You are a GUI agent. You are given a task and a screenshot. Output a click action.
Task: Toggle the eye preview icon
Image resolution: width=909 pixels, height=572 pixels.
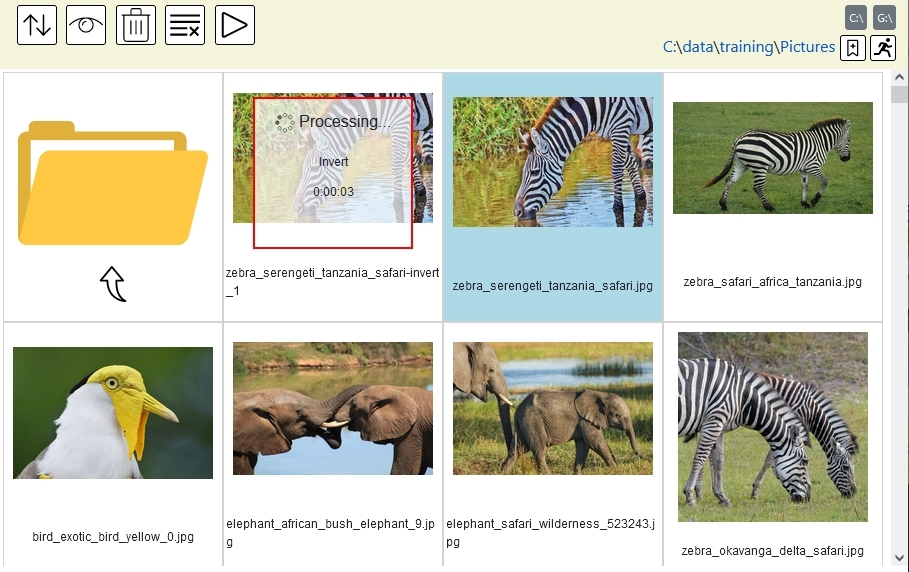coord(86,25)
